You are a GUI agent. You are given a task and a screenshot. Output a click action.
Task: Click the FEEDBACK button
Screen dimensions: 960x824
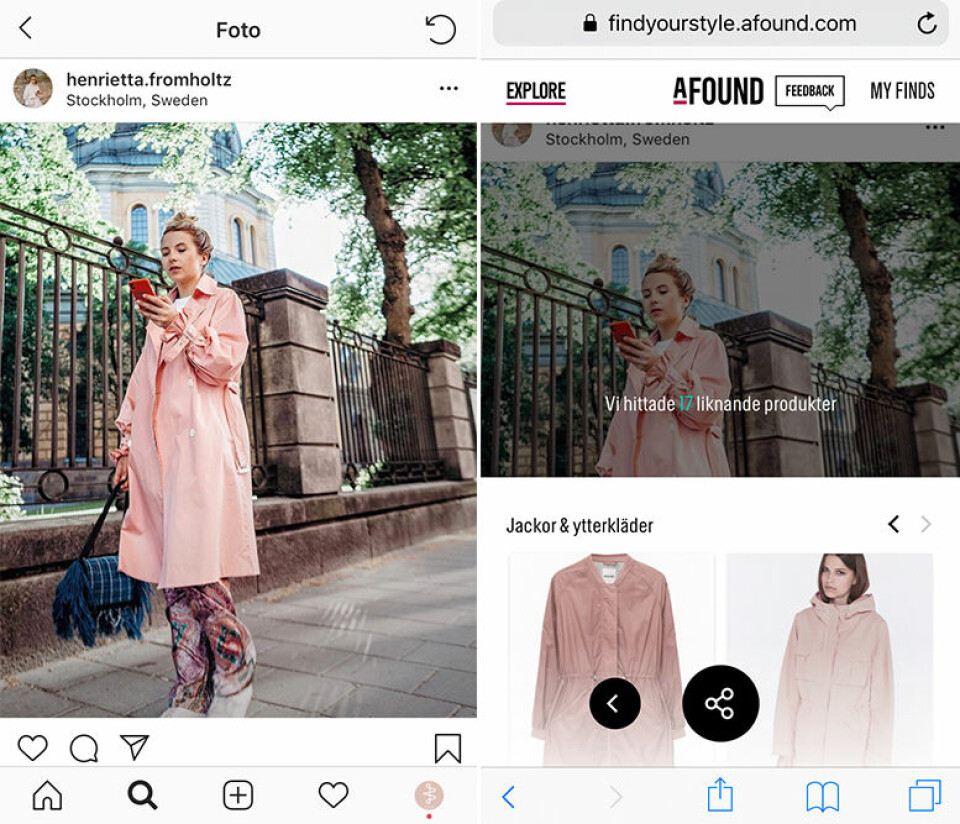tap(809, 91)
